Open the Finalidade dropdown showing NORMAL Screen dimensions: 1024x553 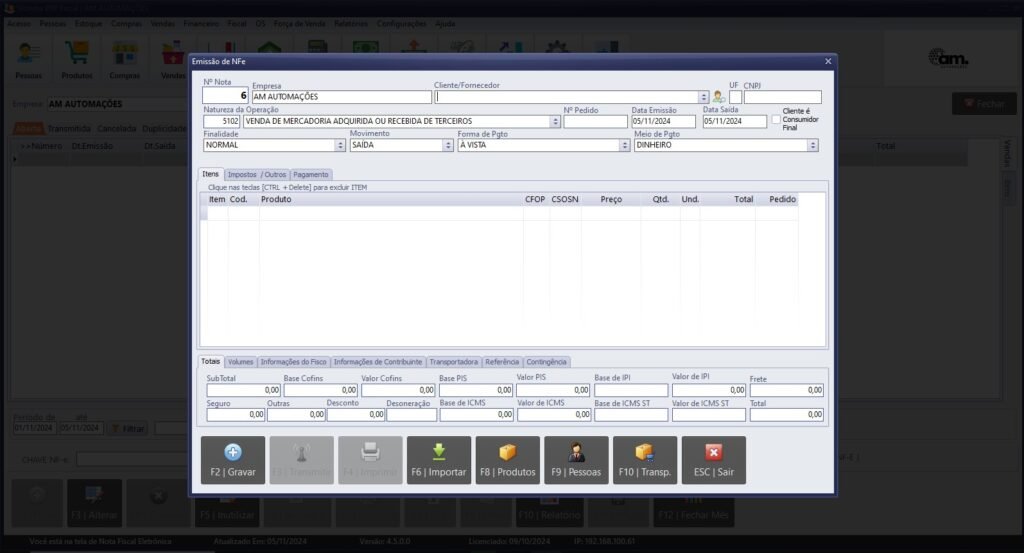click(341, 145)
